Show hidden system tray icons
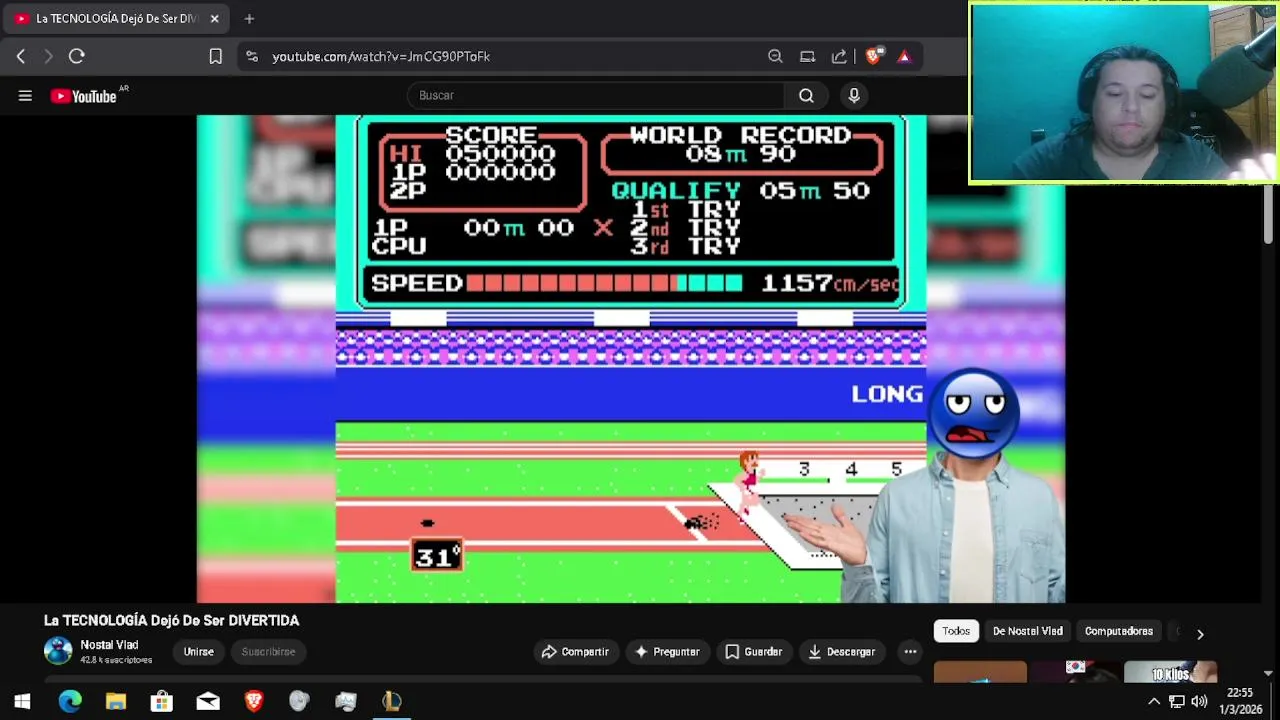 [x=1153, y=701]
